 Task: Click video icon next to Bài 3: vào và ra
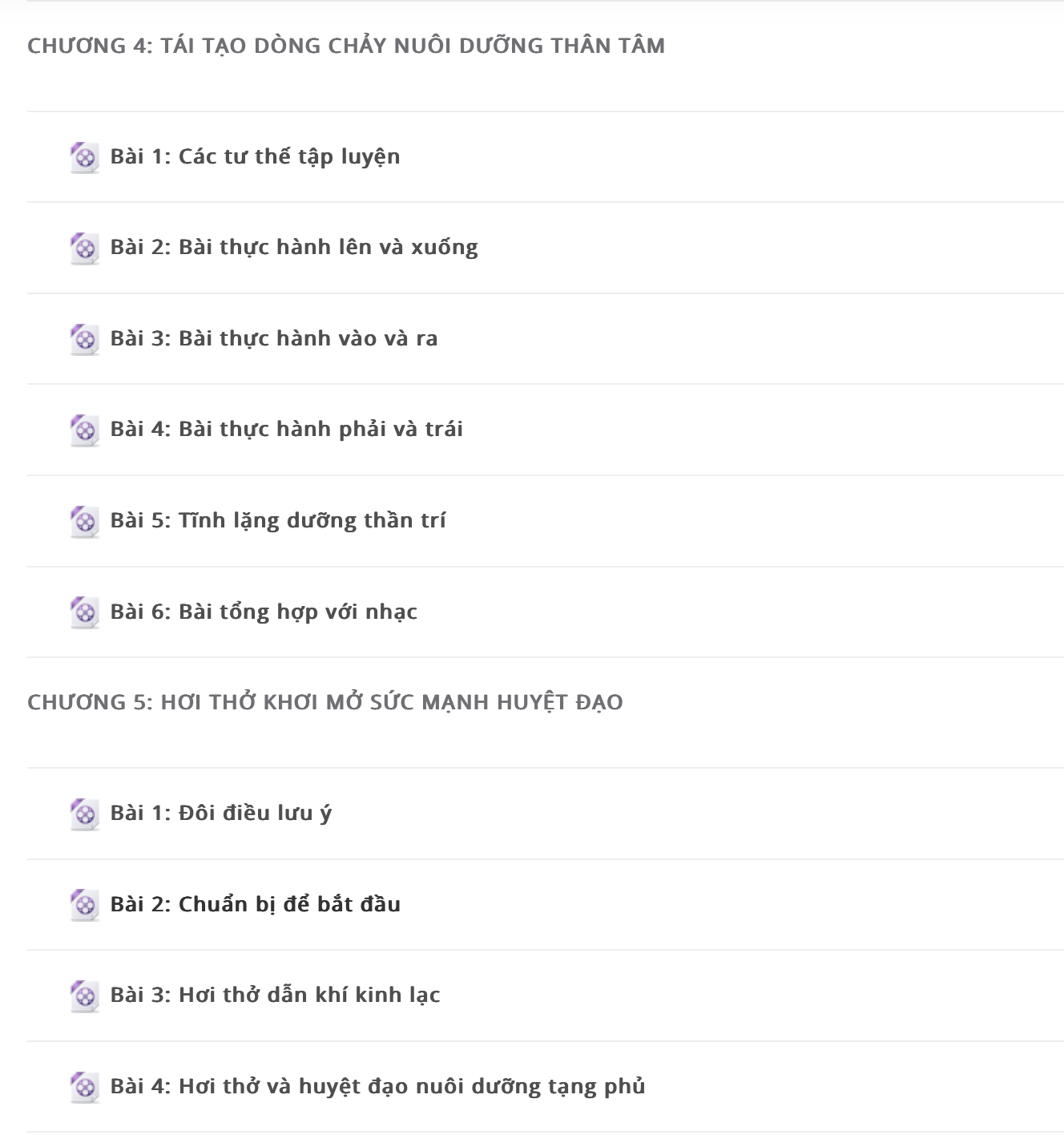pos(84,339)
